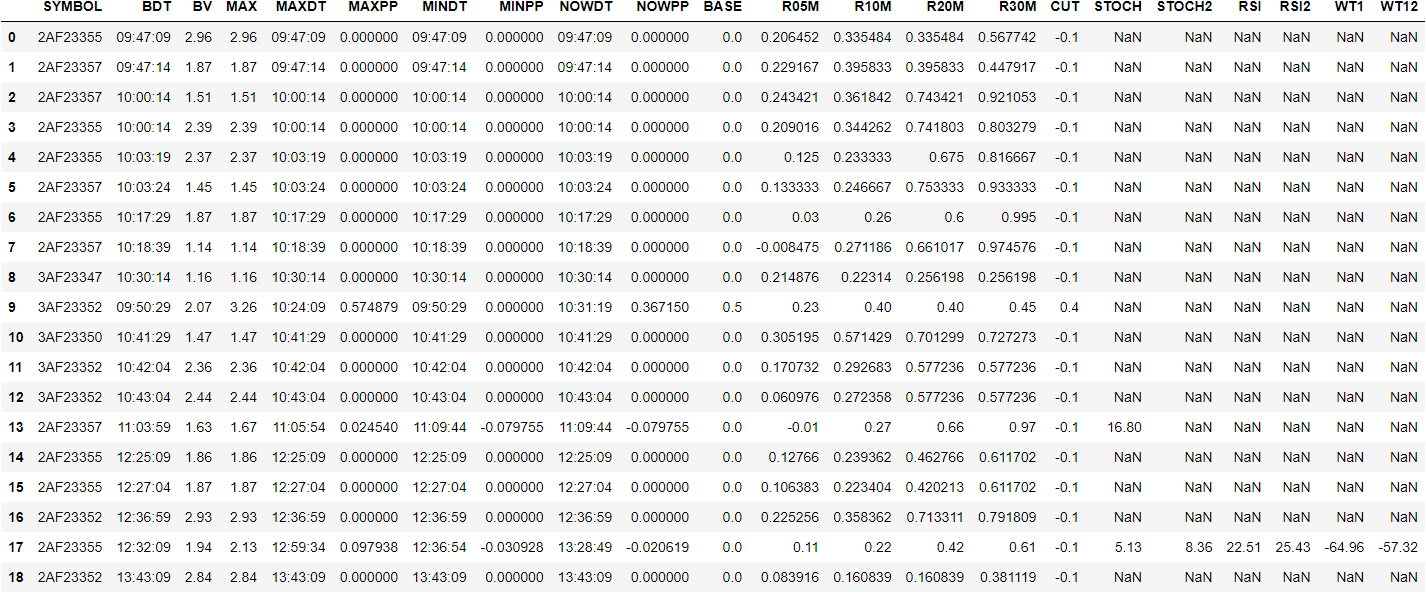The height and width of the screenshot is (593, 1426).
Task: Click MAXPP value 0.024540
Action: (x=369, y=428)
